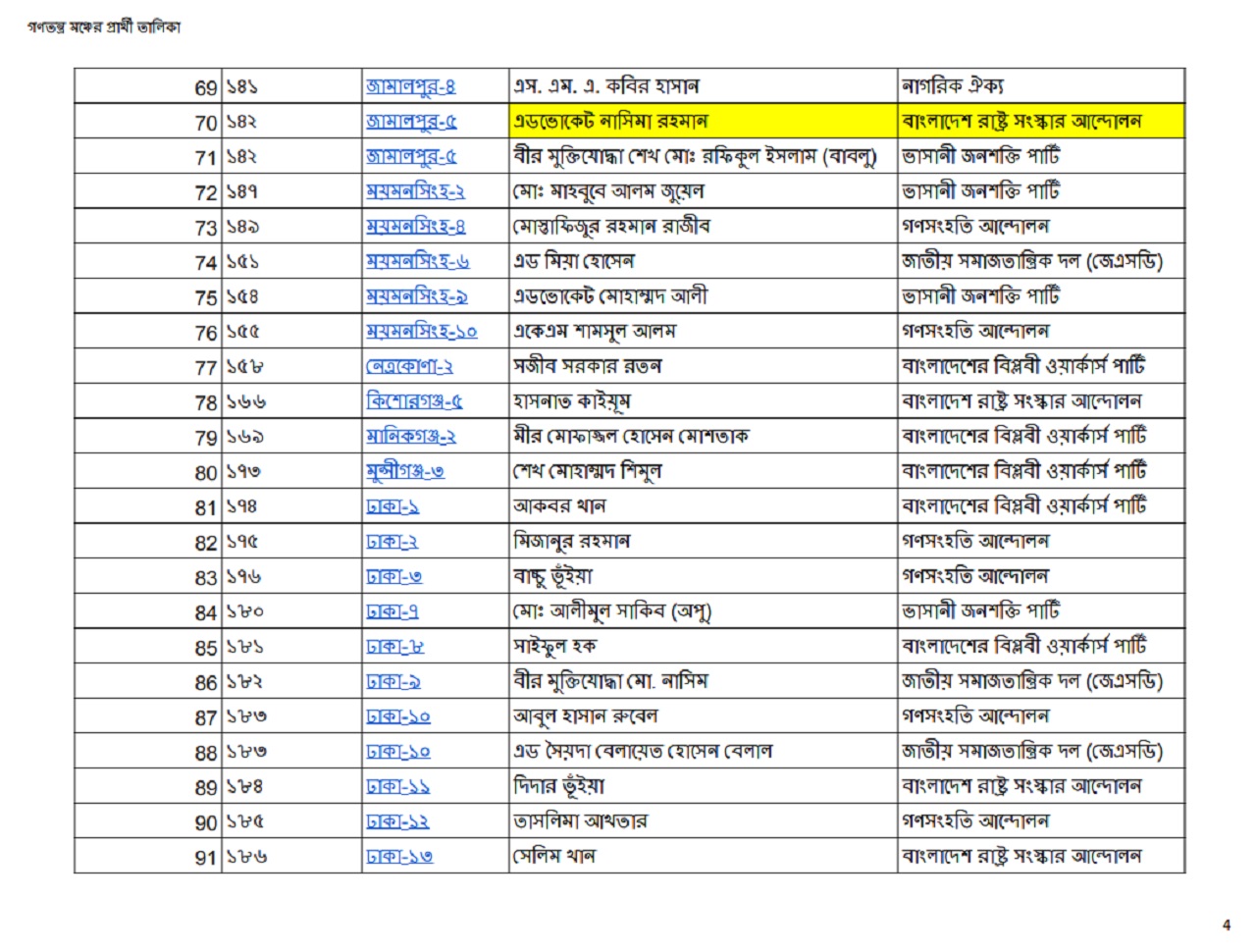Open the কিশোরগঞ্জ-৫ link
Viewport: 1256px width, 952px height.
414,401
